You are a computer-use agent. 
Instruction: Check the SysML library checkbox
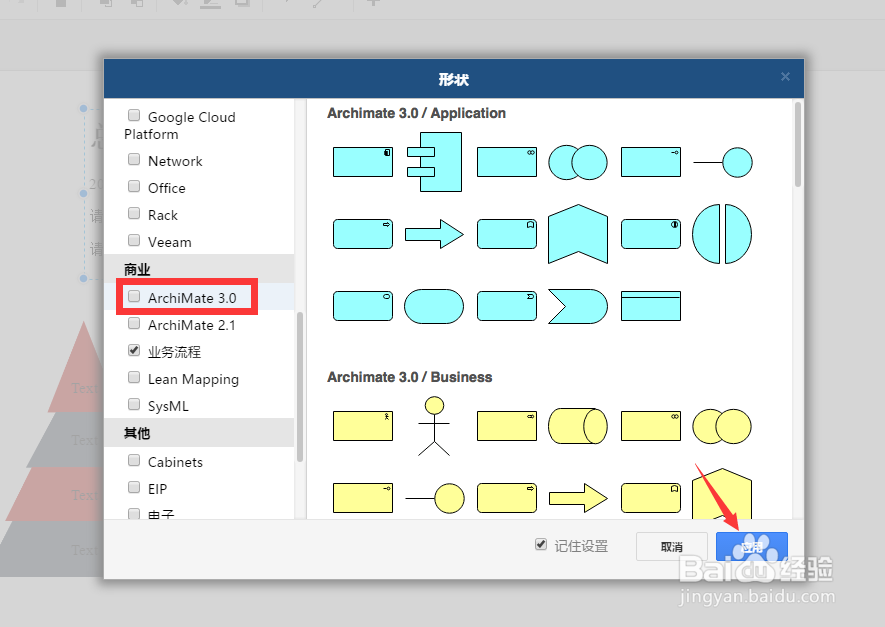tap(134, 405)
